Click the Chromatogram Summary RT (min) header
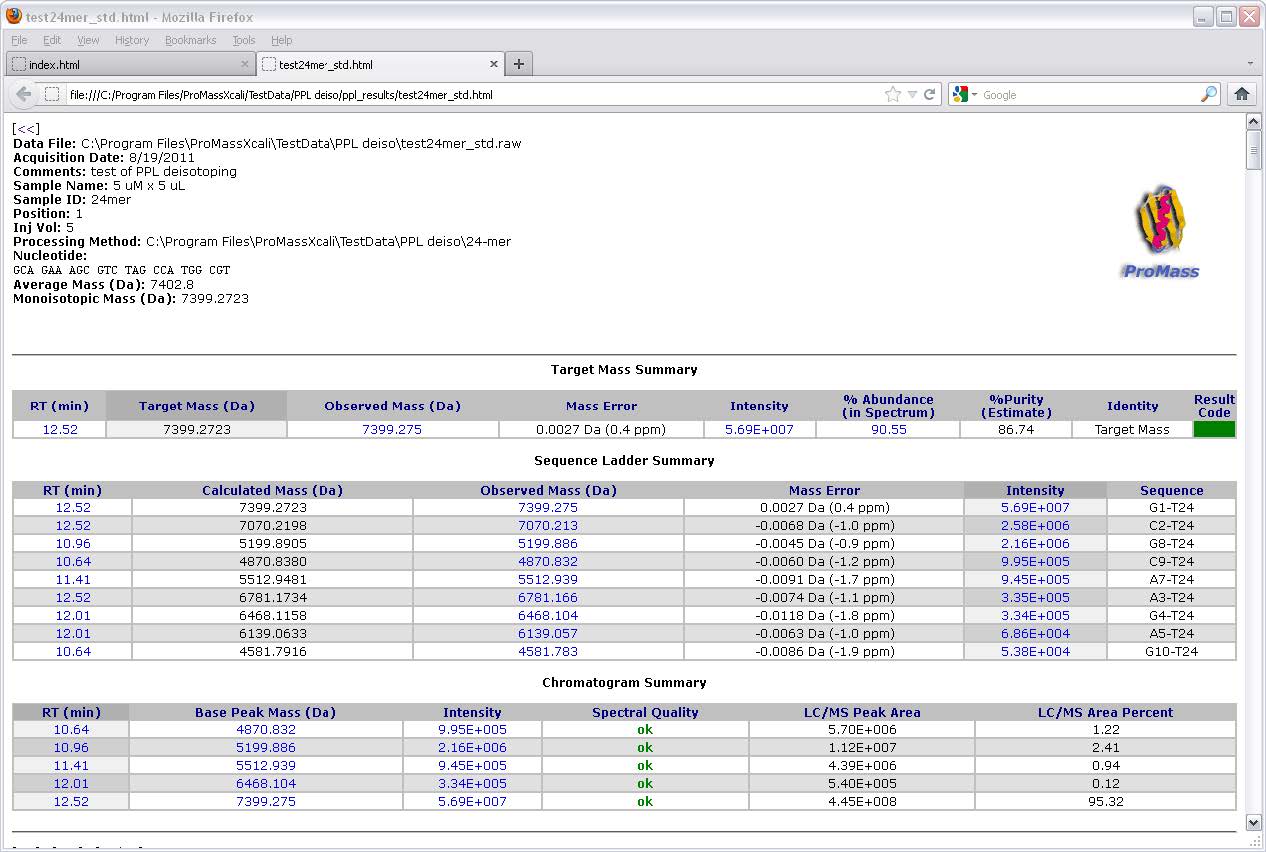Viewport: 1266px width, 852px height. (x=71, y=712)
